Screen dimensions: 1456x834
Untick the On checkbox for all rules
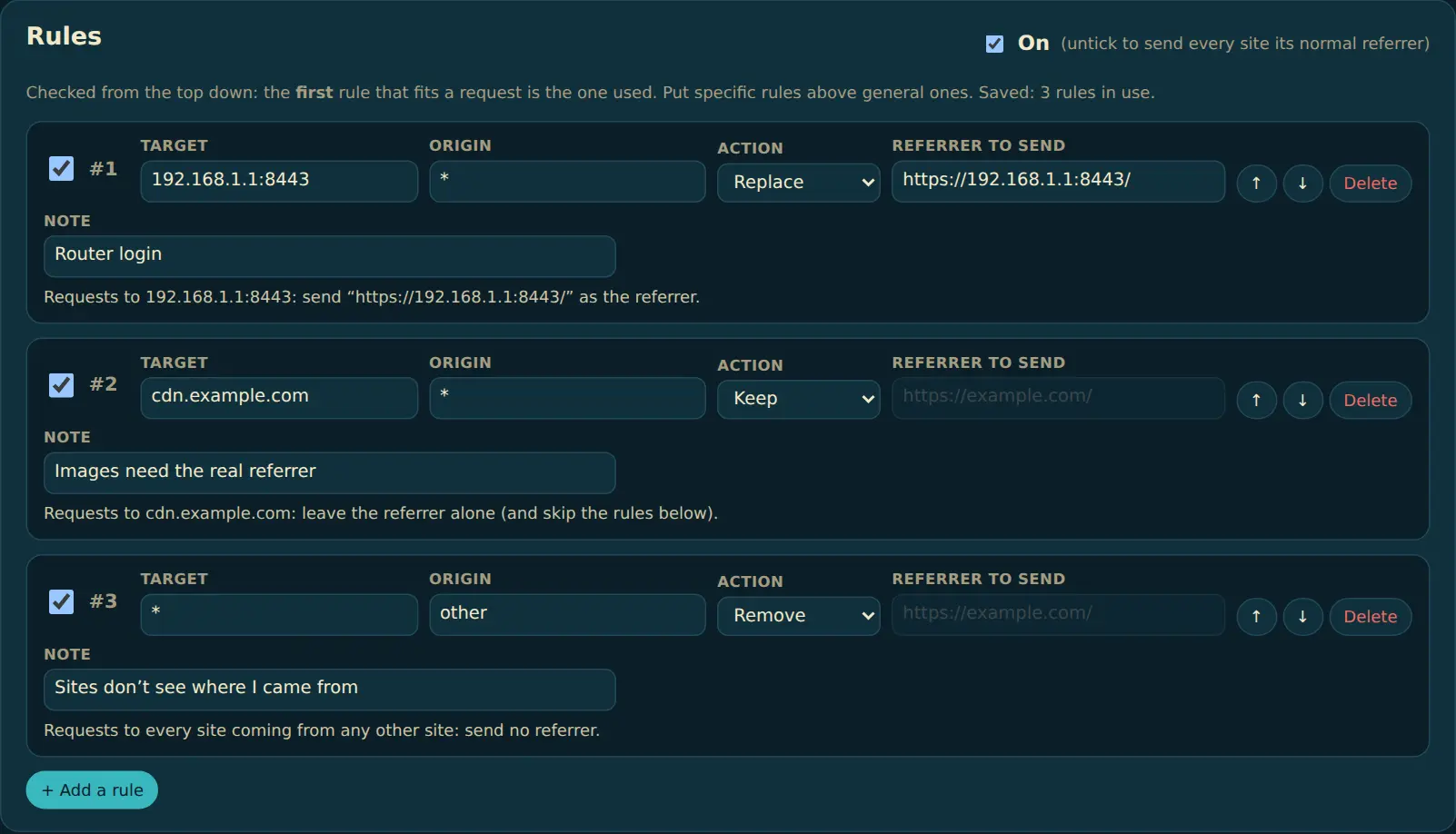pyautogui.click(x=994, y=44)
